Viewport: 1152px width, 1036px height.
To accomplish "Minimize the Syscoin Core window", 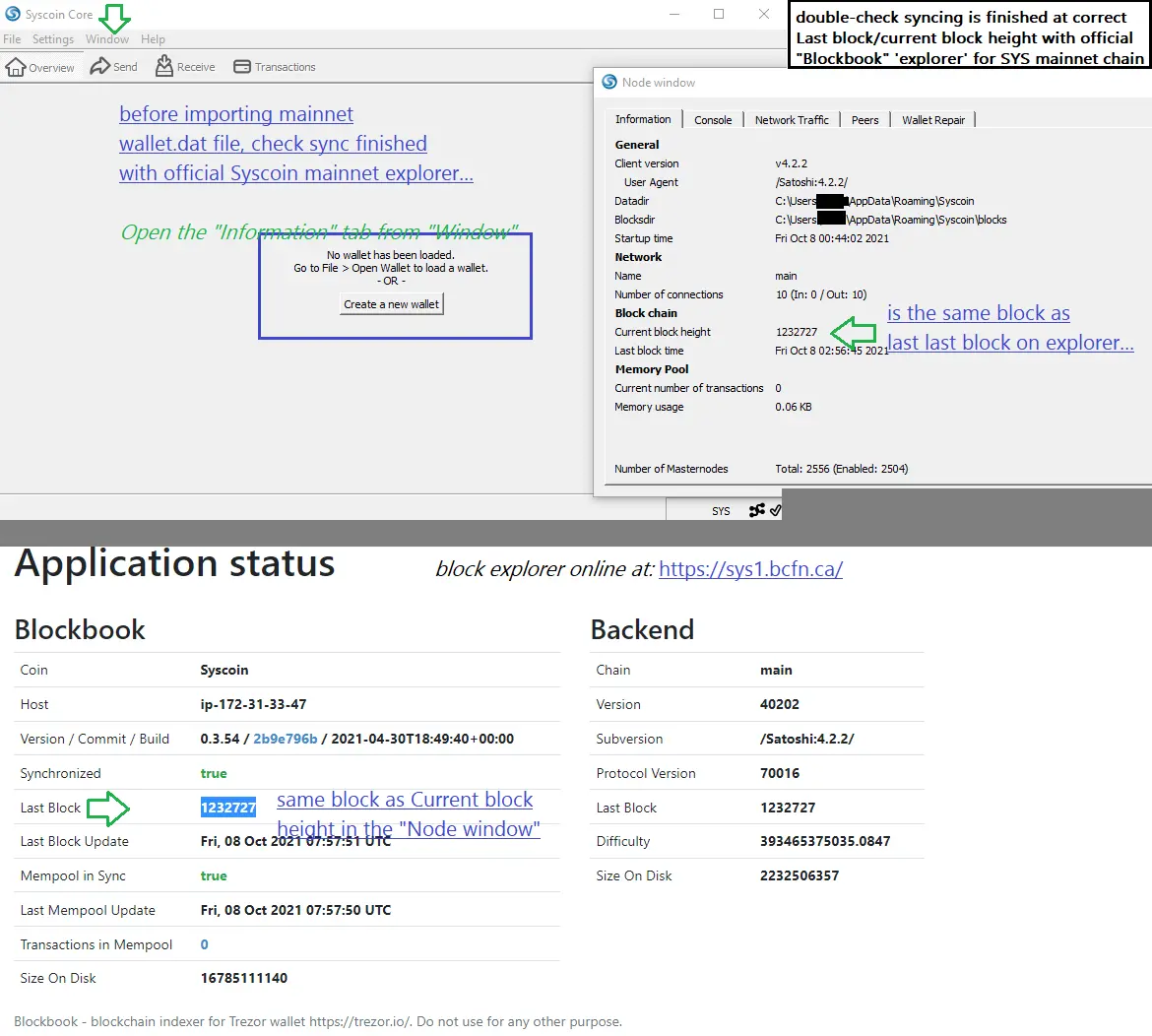I will pyautogui.click(x=674, y=14).
